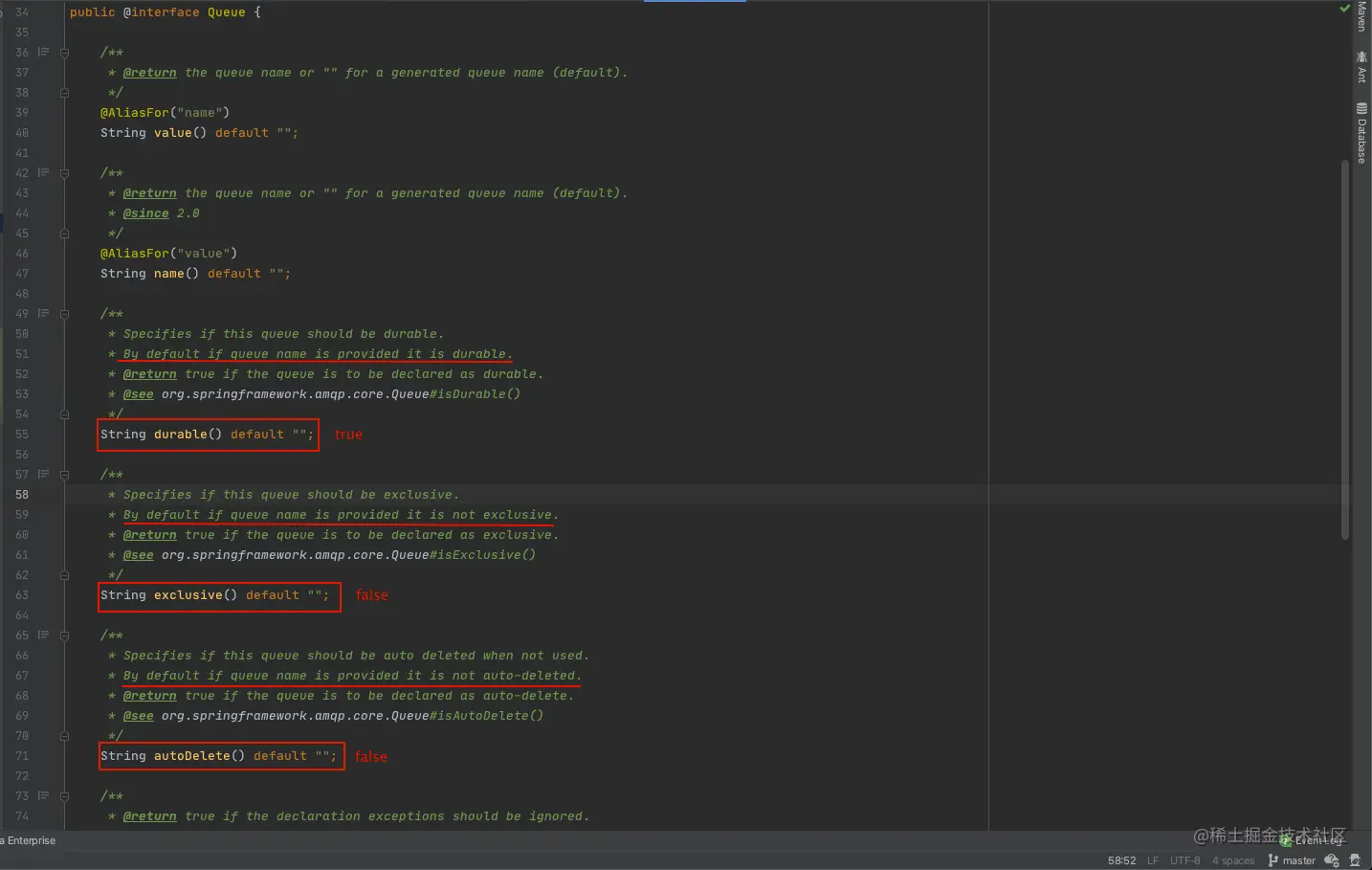1372x870 pixels.
Task: Collapse javadoc fold marker at line 36
Action: coord(64,53)
